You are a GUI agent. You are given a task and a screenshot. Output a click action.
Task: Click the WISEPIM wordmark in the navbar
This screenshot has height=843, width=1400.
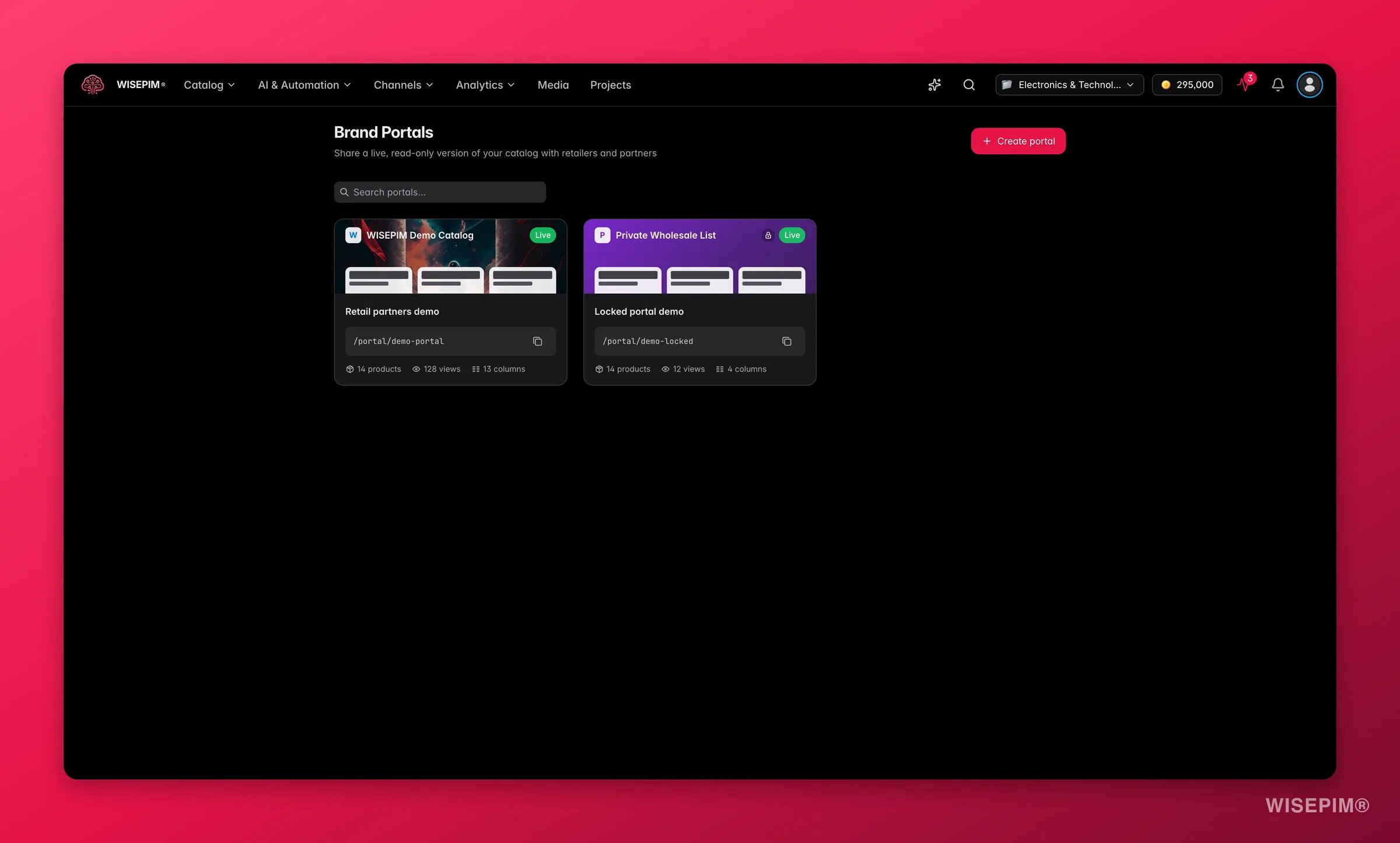pyautogui.click(x=141, y=85)
